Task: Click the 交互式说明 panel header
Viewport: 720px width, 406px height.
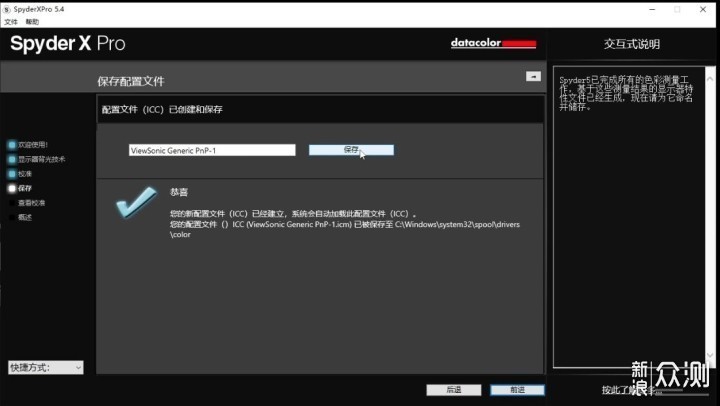Action: [632, 44]
